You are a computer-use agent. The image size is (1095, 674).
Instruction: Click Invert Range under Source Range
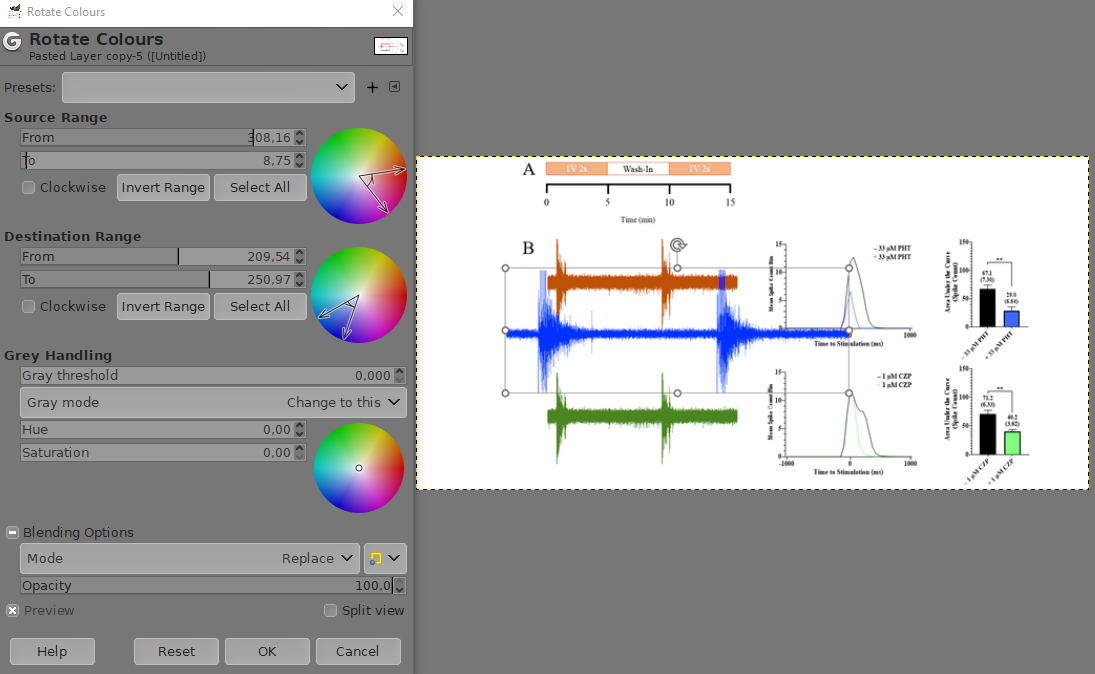pyautogui.click(x=163, y=187)
